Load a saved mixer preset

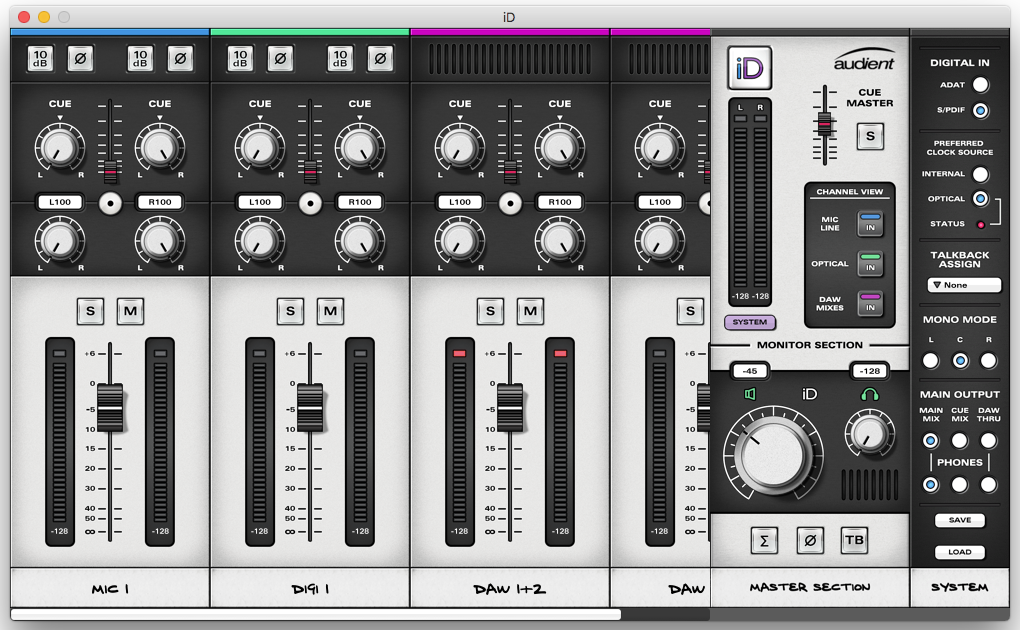(x=959, y=552)
